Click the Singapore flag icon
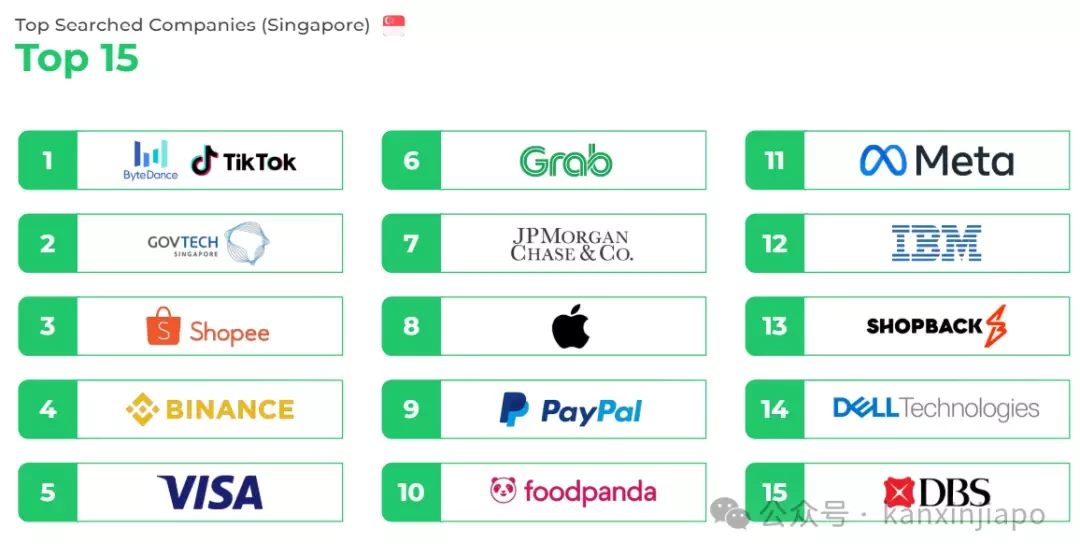 point(394,25)
